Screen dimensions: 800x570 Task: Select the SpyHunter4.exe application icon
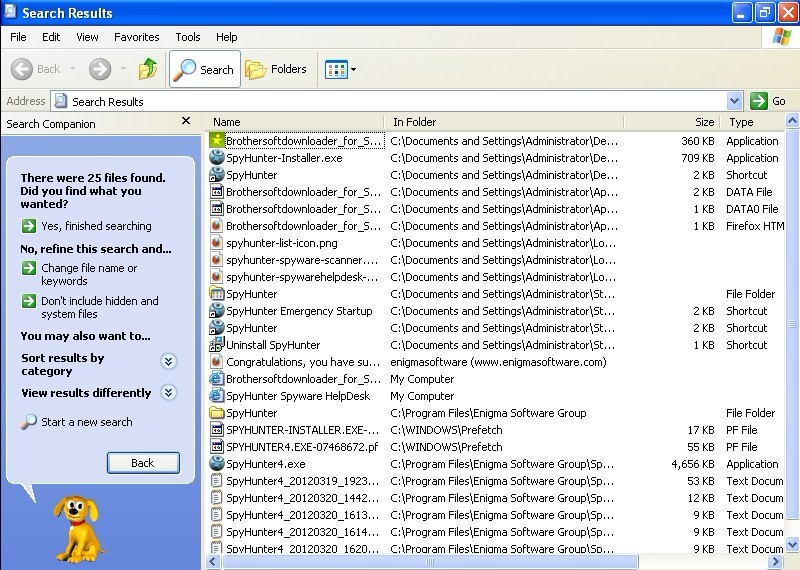[217, 463]
